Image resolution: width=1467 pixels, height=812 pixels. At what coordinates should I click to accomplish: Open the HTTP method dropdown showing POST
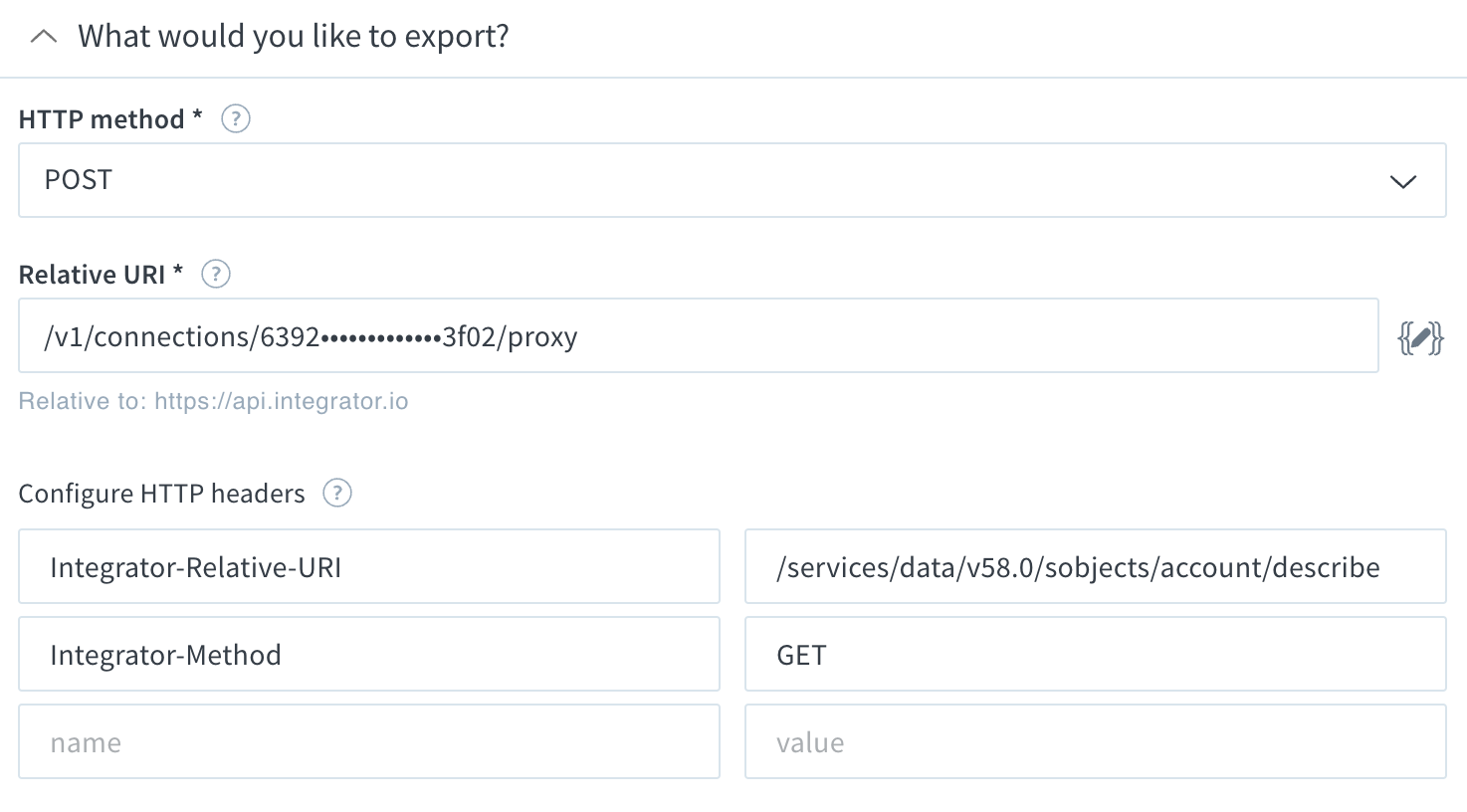tap(697, 180)
